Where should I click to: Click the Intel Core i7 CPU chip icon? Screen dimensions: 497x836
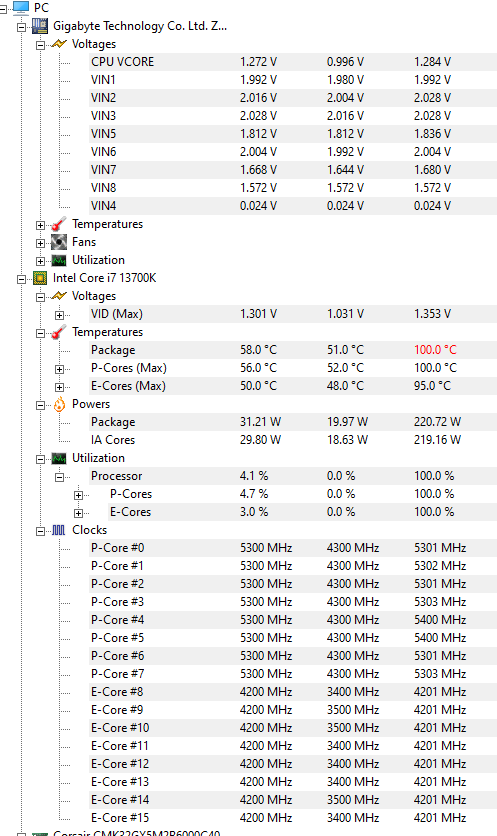[x=39, y=278]
